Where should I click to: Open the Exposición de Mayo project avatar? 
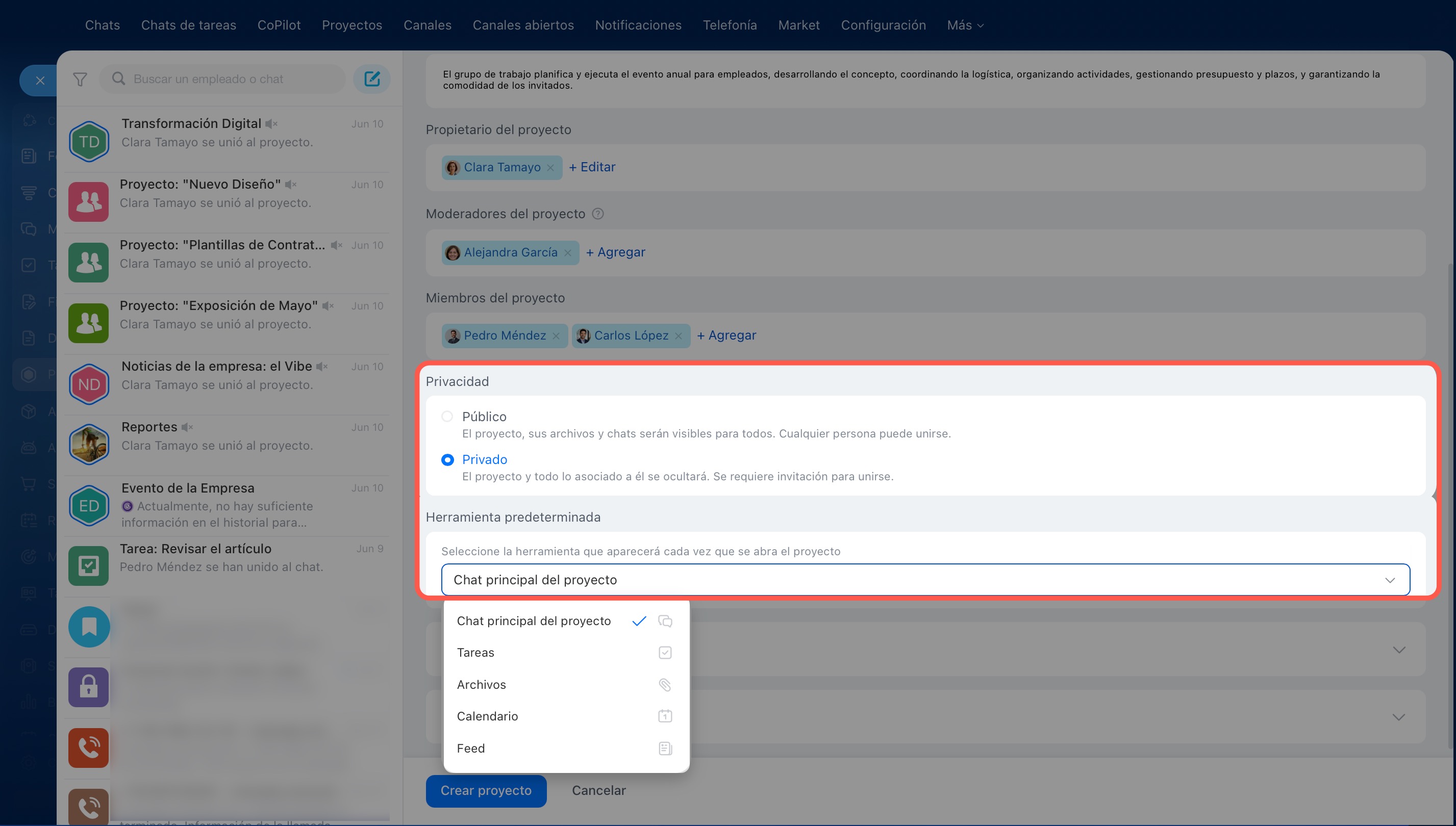pos(89,323)
